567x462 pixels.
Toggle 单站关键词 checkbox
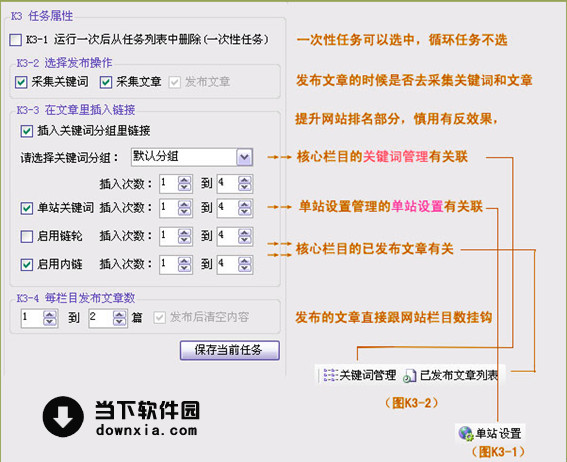pos(26,208)
